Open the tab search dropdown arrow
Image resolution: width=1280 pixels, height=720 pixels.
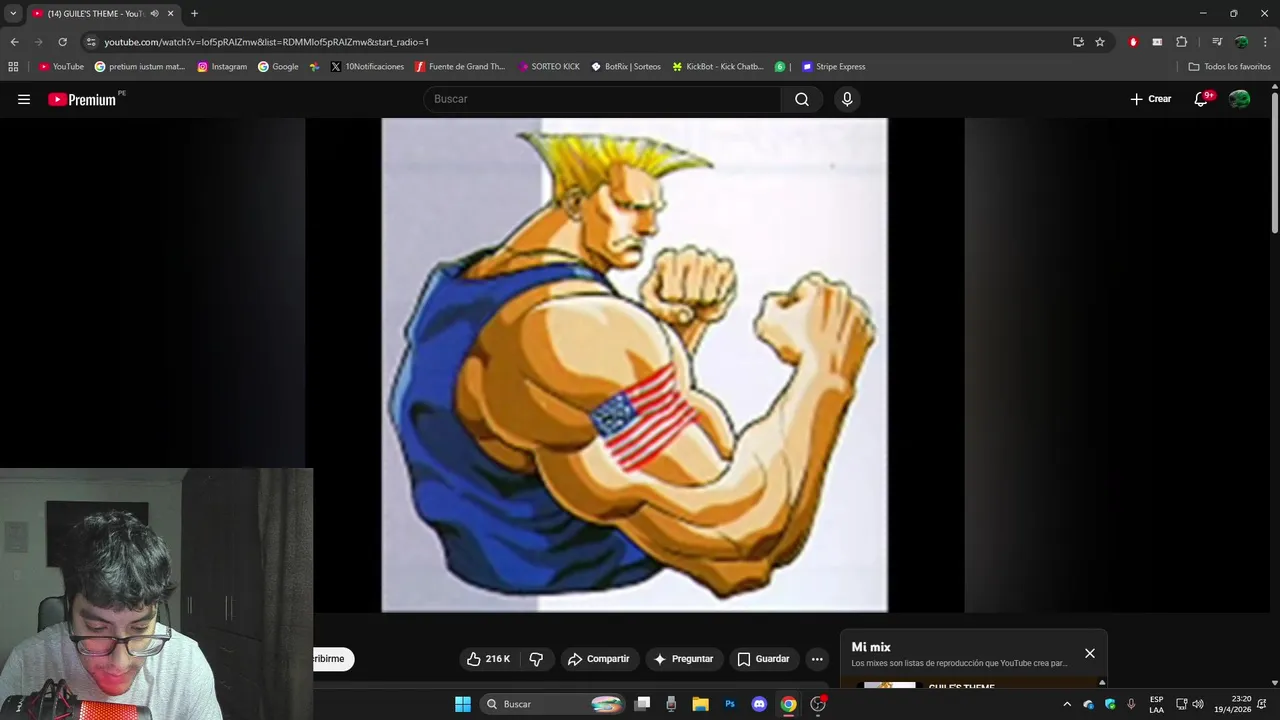pos(13,13)
